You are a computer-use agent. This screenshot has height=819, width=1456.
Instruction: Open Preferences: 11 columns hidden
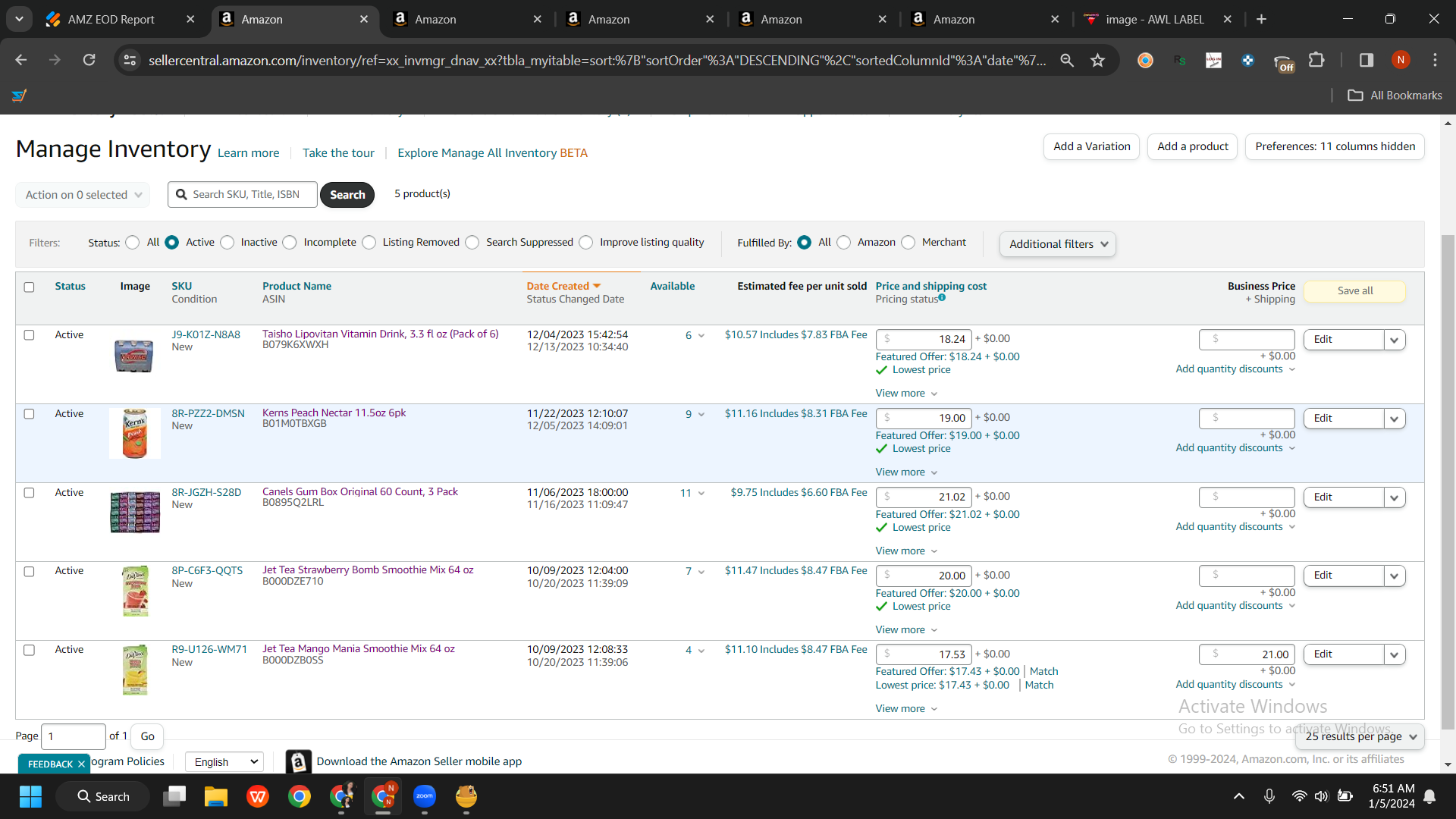1335,146
